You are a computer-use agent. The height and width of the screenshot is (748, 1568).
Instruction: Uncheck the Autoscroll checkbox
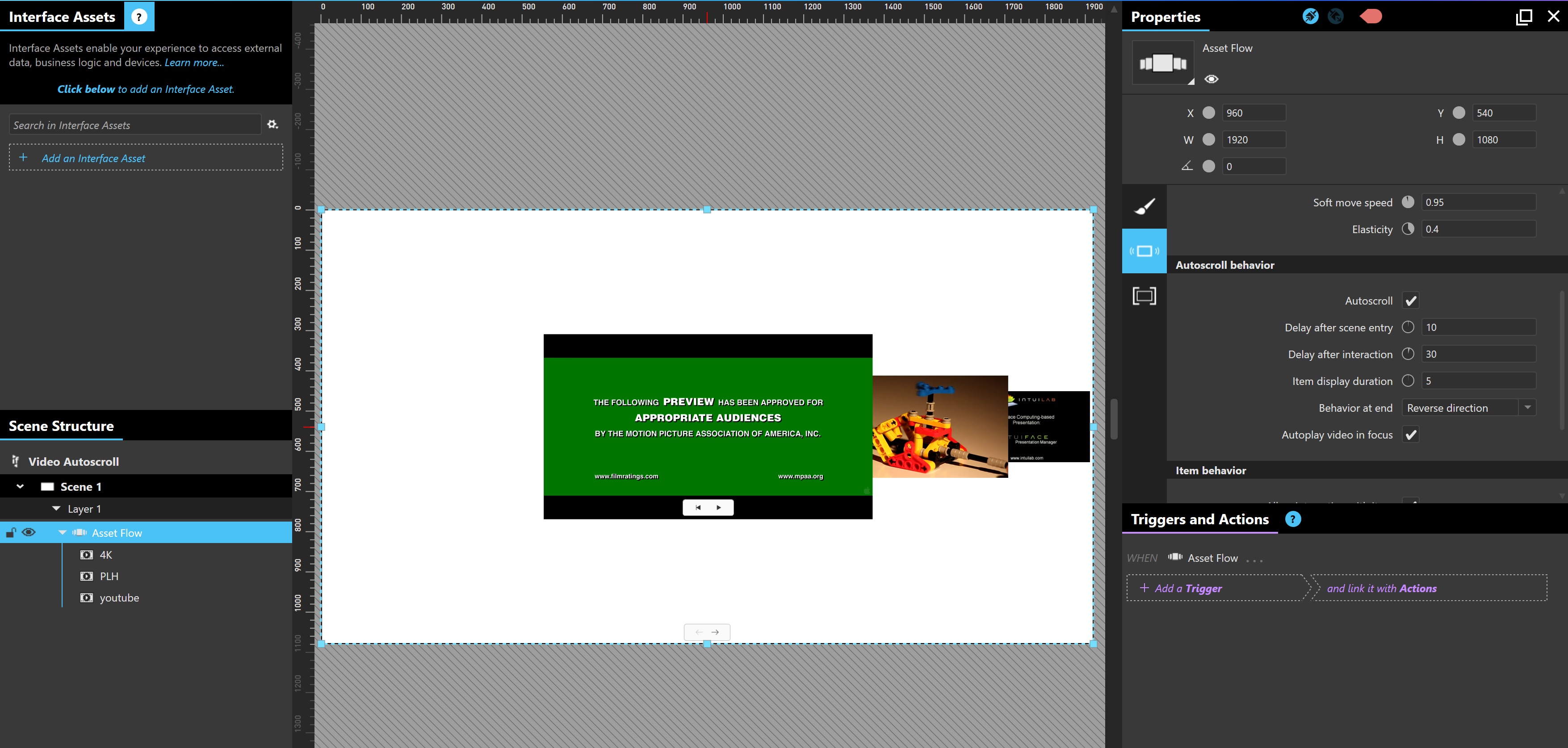(1410, 301)
